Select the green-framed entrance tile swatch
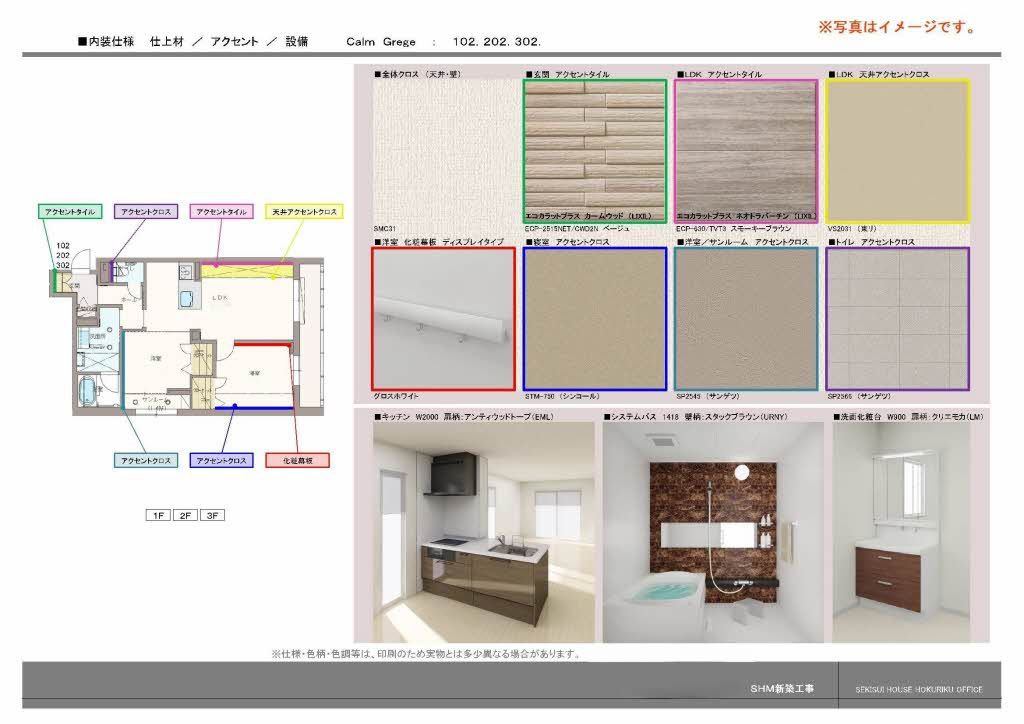 pos(595,152)
